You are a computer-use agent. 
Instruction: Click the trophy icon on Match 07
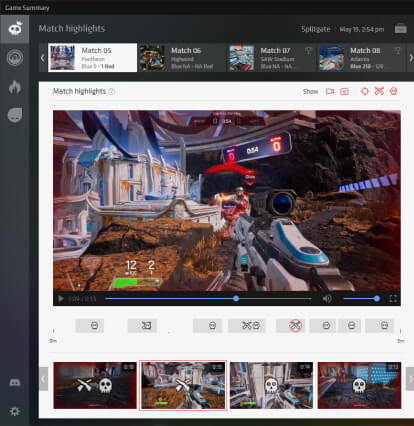[309, 51]
